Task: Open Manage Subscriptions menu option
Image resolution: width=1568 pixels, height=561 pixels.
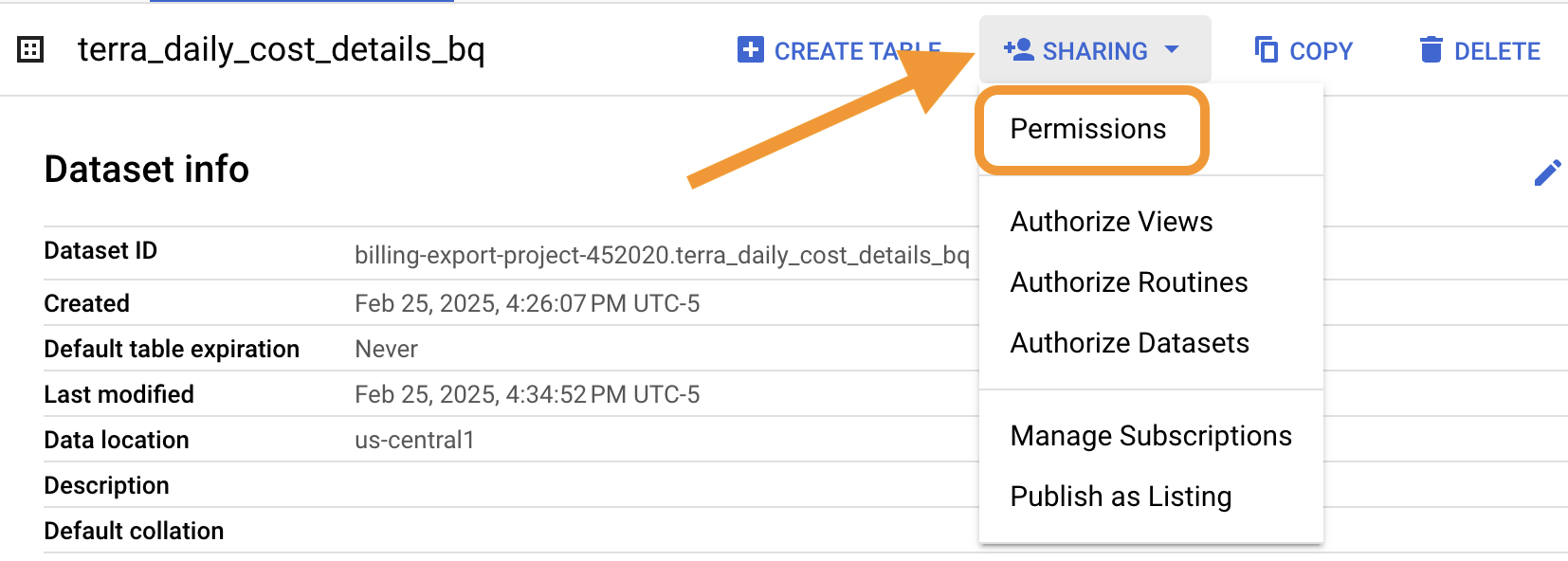Action: (1151, 436)
